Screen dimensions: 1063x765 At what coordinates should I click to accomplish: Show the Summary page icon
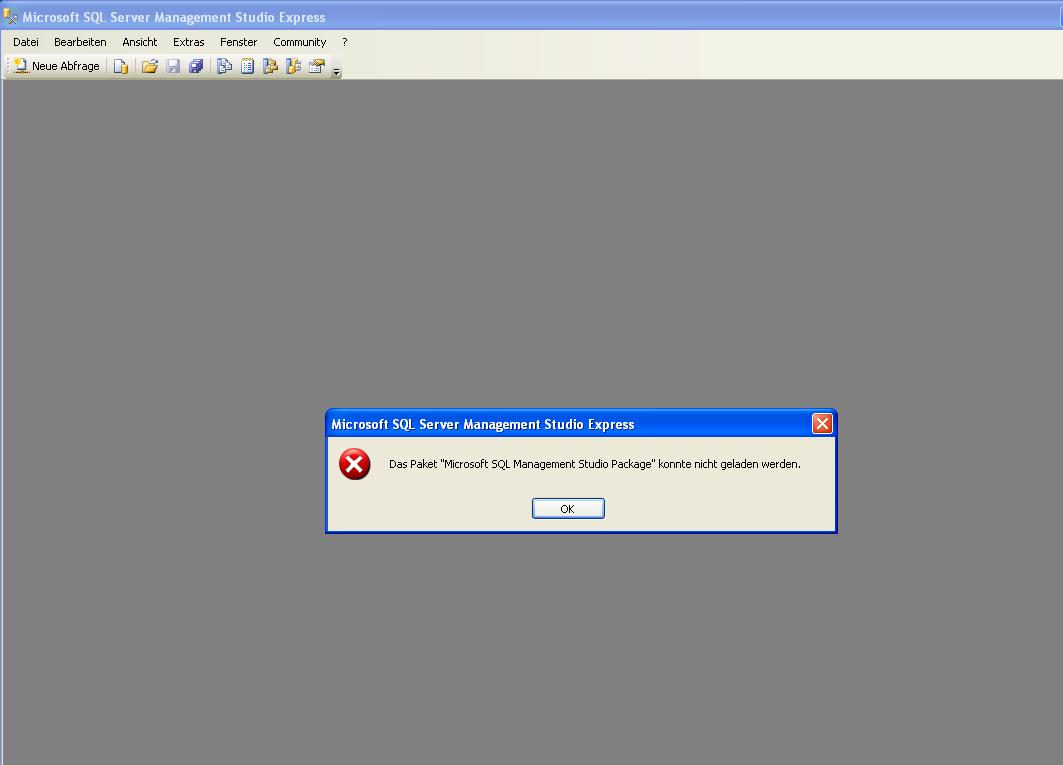(x=247, y=66)
